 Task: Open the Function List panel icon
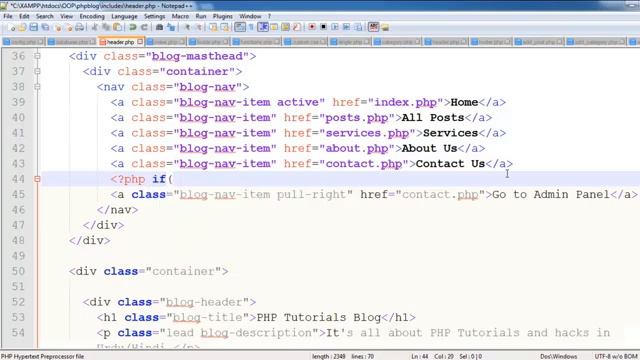pos(297,27)
